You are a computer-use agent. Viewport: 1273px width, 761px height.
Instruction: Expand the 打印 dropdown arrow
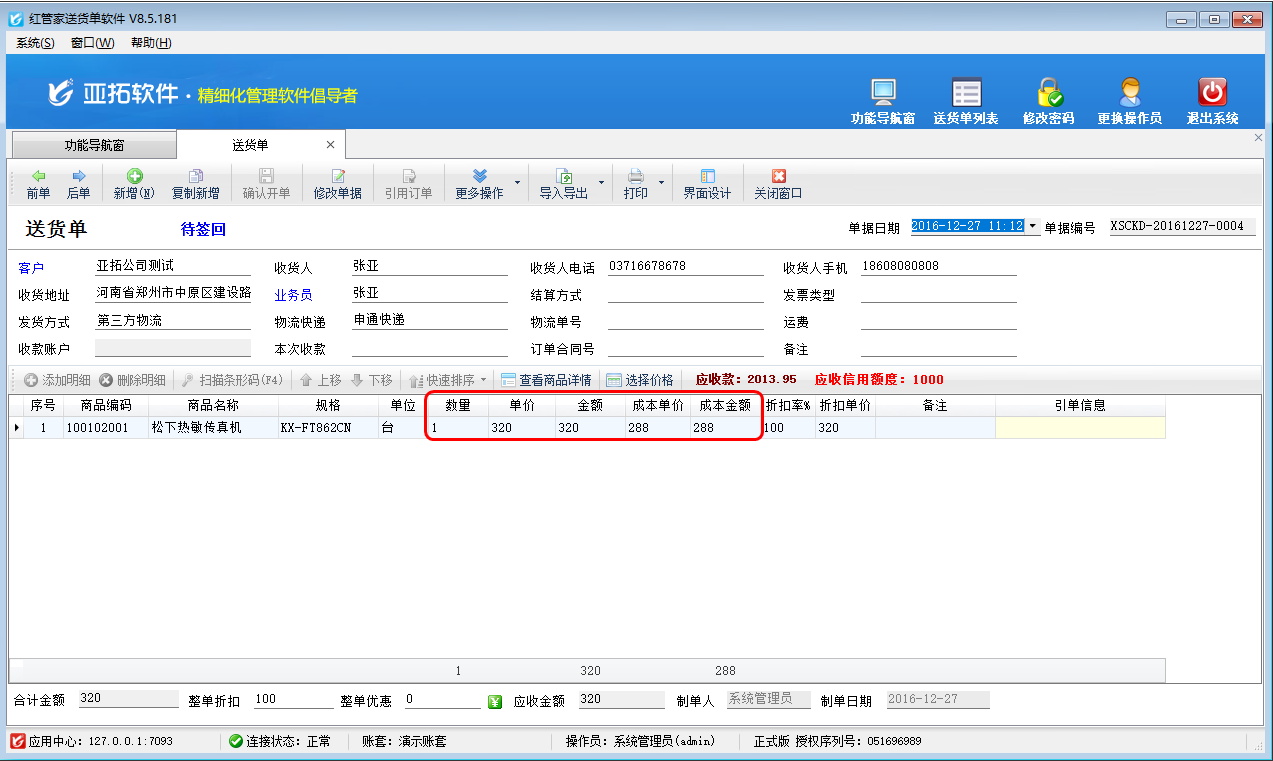tap(661, 183)
